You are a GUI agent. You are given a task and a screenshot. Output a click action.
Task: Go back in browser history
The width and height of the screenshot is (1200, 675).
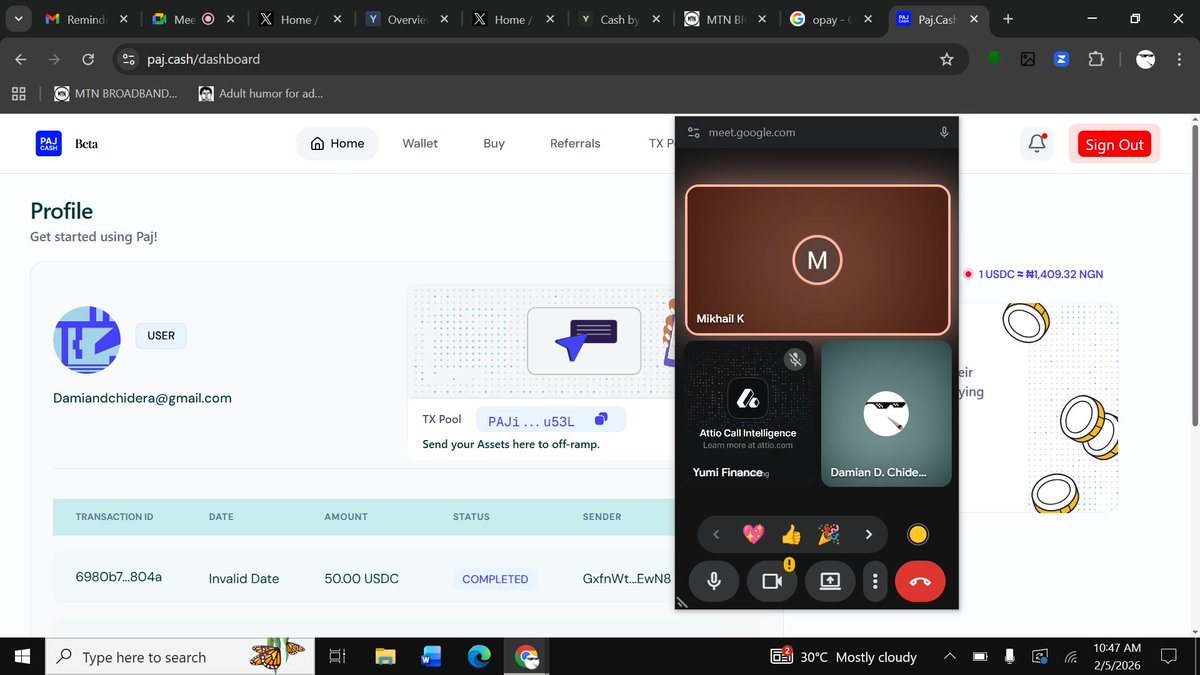click(21, 60)
